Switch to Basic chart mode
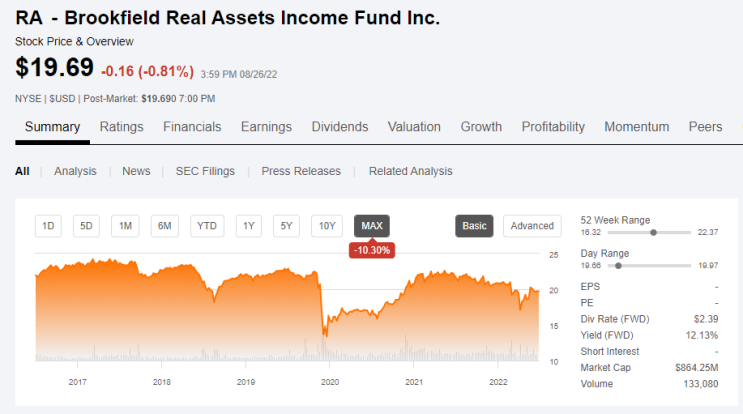Viewport: 743px width, 414px height. [474, 226]
